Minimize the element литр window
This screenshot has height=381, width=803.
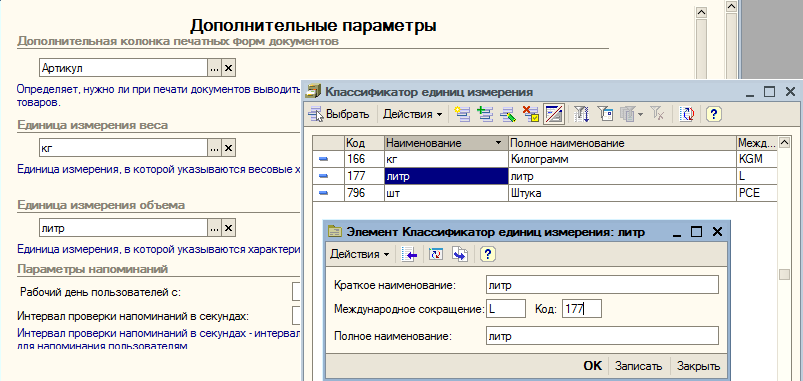(x=678, y=231)
